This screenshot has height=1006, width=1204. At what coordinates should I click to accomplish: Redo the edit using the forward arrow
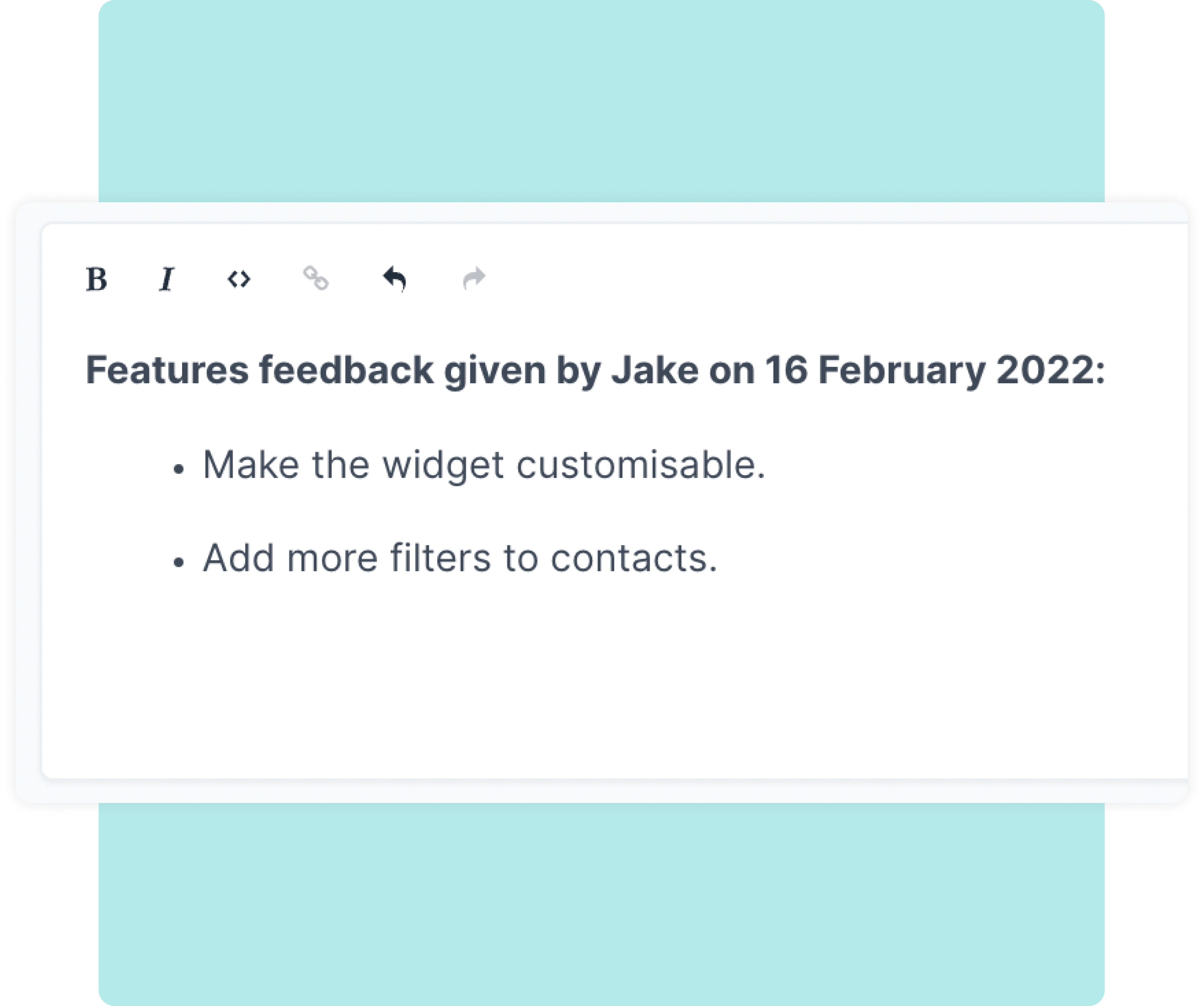click(x=474, y=279)
